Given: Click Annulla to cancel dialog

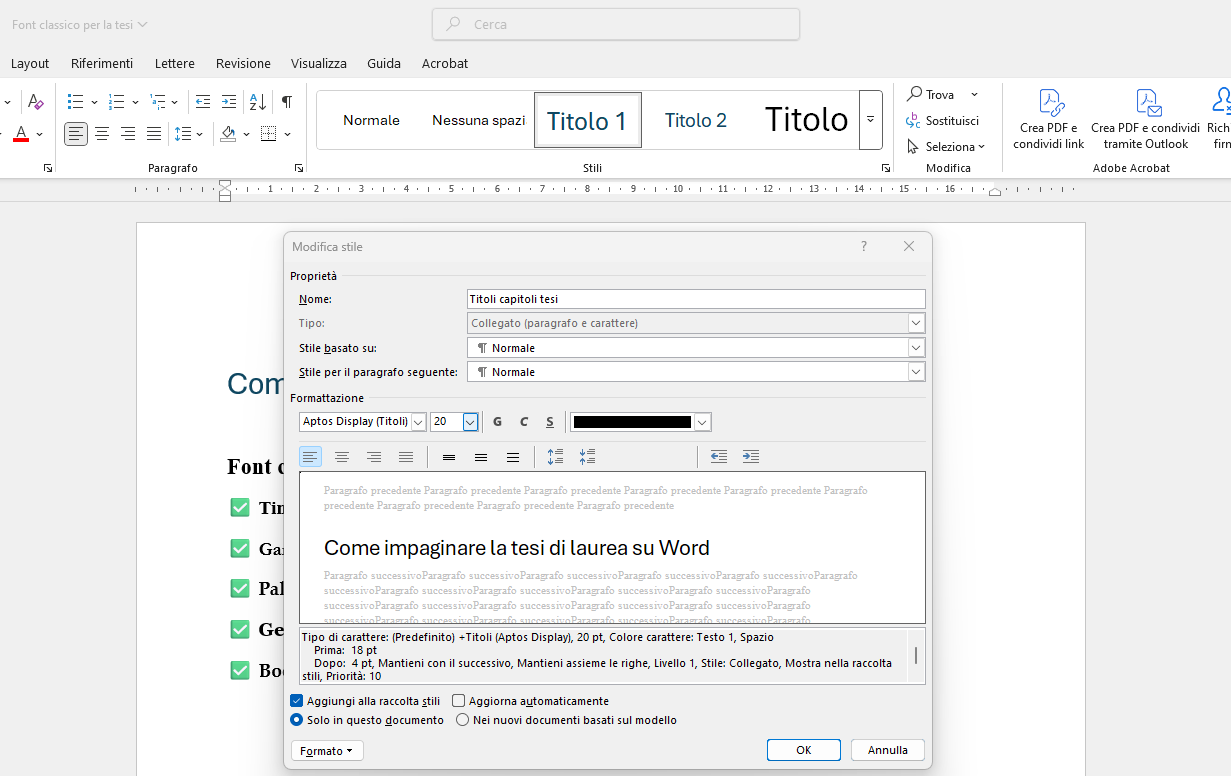Looking at the screenshot, I should pos(887,750).
